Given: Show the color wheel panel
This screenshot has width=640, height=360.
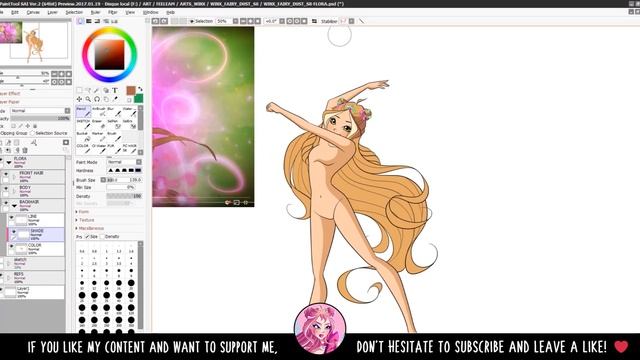Looking at the screenshot, I should tap(80, 21).
